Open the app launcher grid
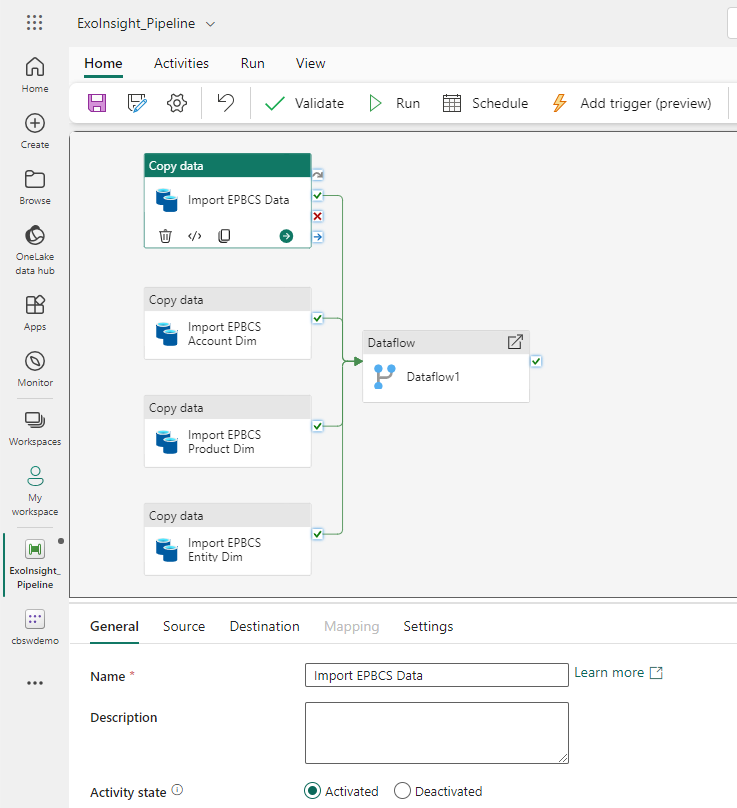This screenshot has height=808, width=737. [35, 23]
